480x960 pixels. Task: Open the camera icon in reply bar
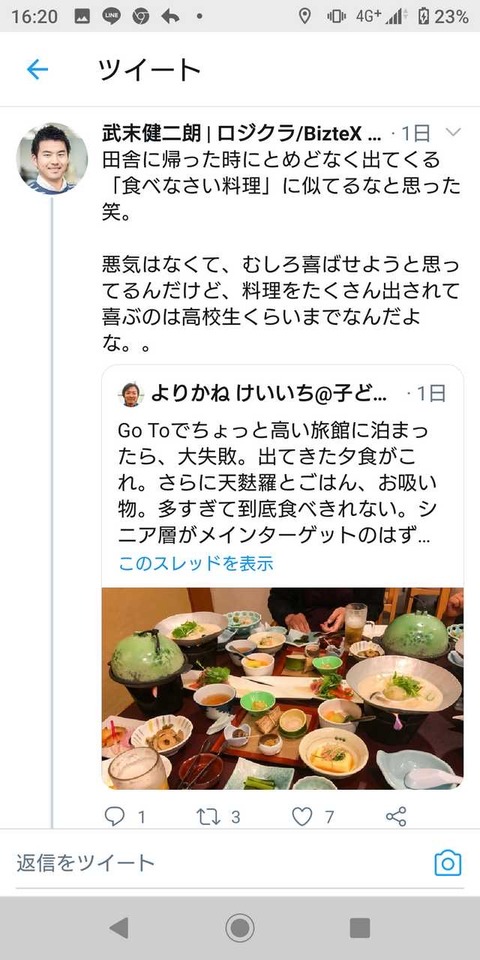(x=448, y=863)
